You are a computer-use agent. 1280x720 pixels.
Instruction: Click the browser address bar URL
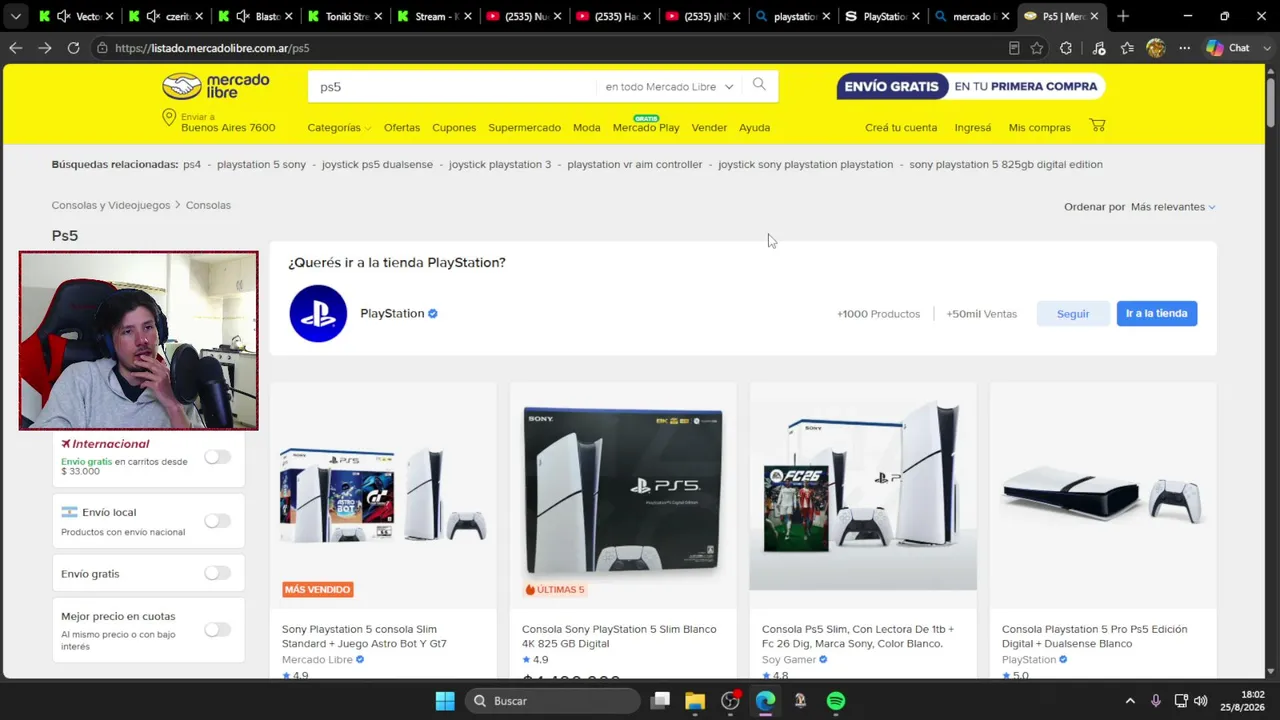coord(212,48)
